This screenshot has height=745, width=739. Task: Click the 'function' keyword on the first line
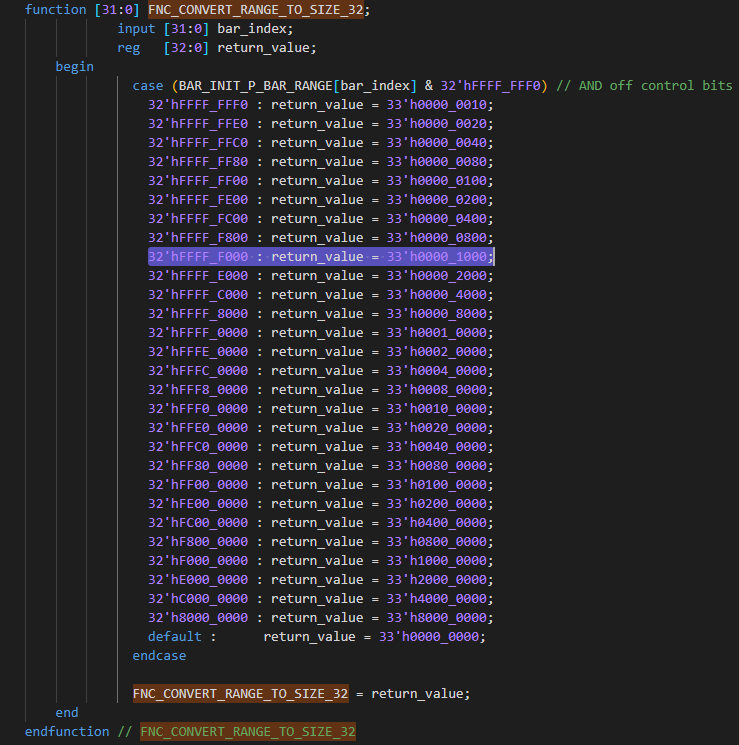click(x=56, y=9)
